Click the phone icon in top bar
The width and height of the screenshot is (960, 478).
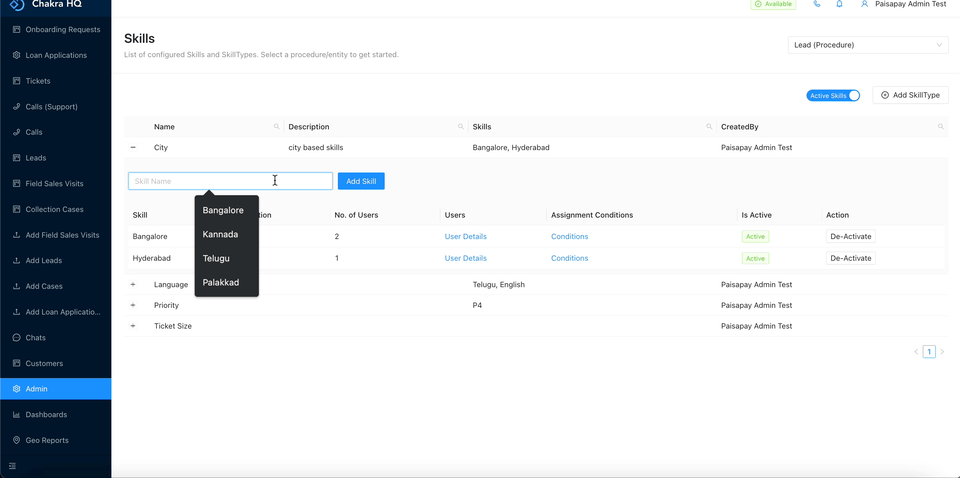[817, 4]
